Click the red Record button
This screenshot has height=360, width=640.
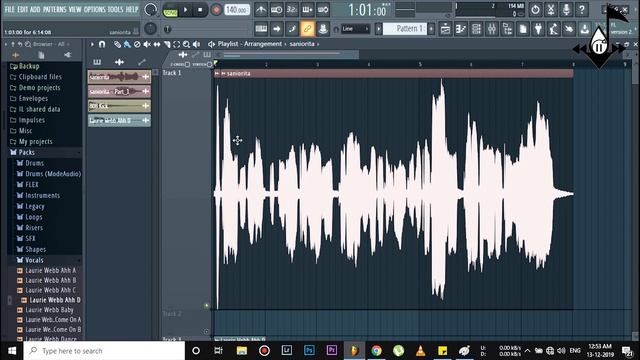pyautogui.click(x=216, y=10)
